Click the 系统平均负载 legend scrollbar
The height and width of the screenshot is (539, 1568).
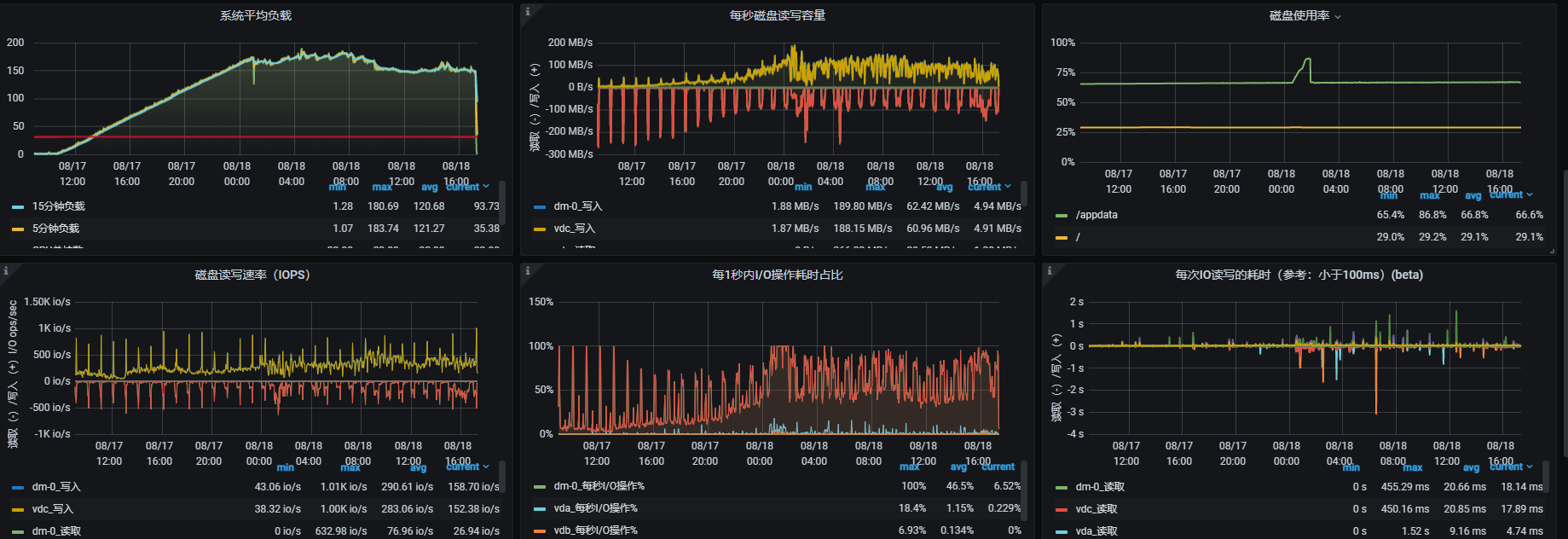(x=503, y=202)
